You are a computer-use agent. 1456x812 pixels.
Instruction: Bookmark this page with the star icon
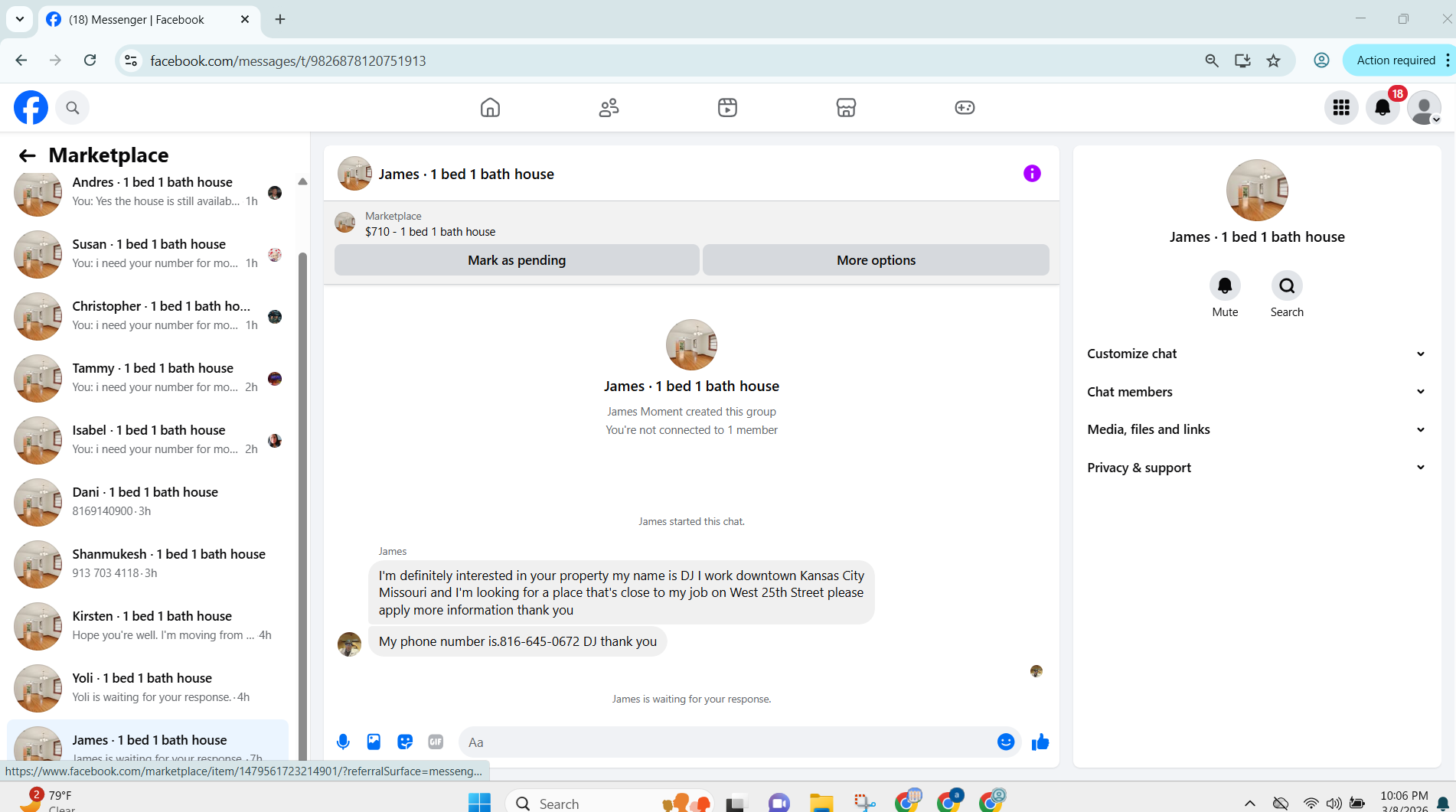[x=1273, y=60]
